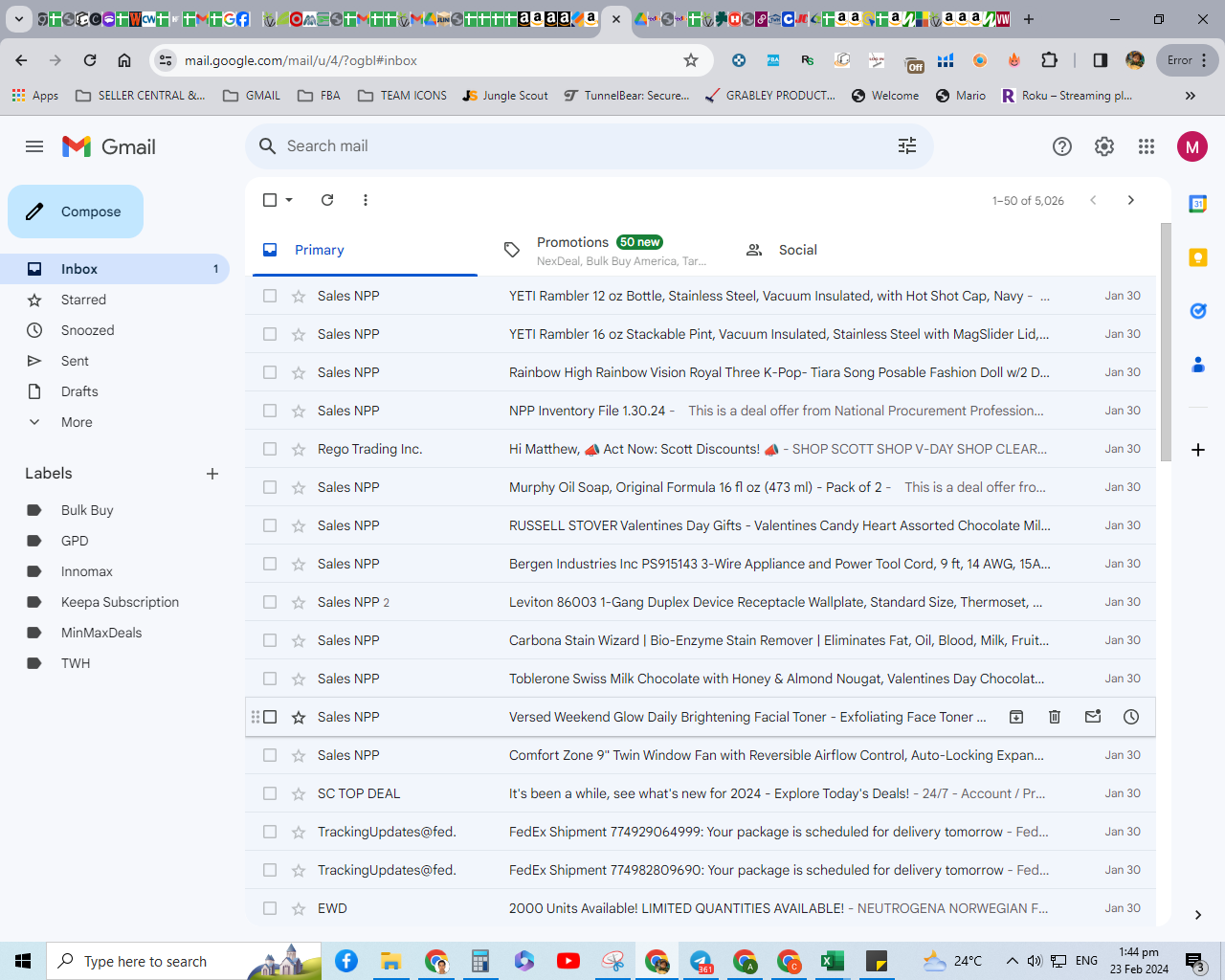Open Gmail main menu hamburger icon
The image size is (1225, 980).
(x=34, y=146)
